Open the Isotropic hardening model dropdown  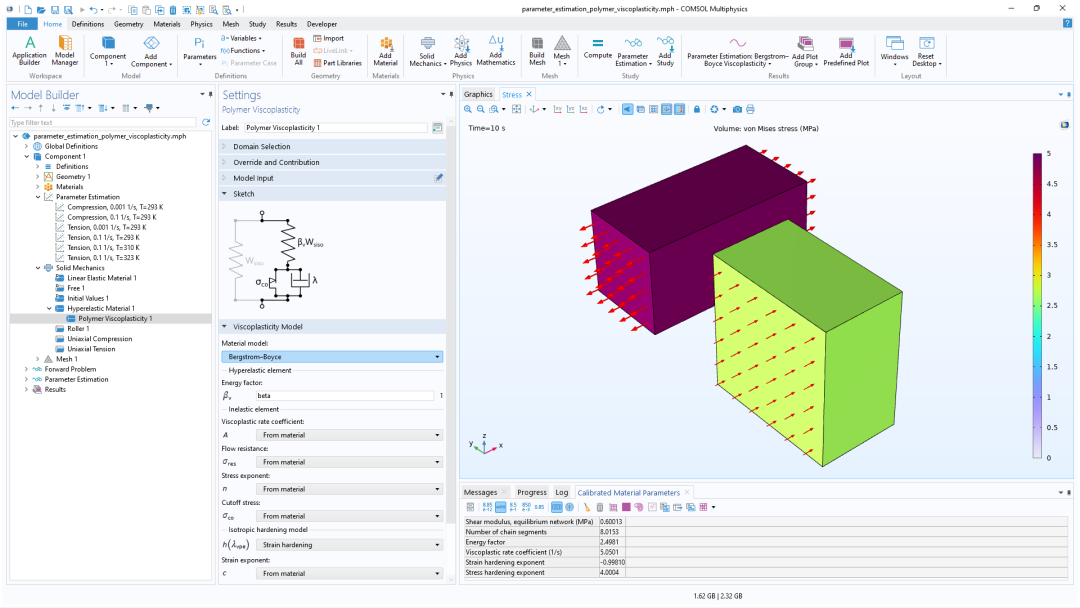(x=349, y=545)
